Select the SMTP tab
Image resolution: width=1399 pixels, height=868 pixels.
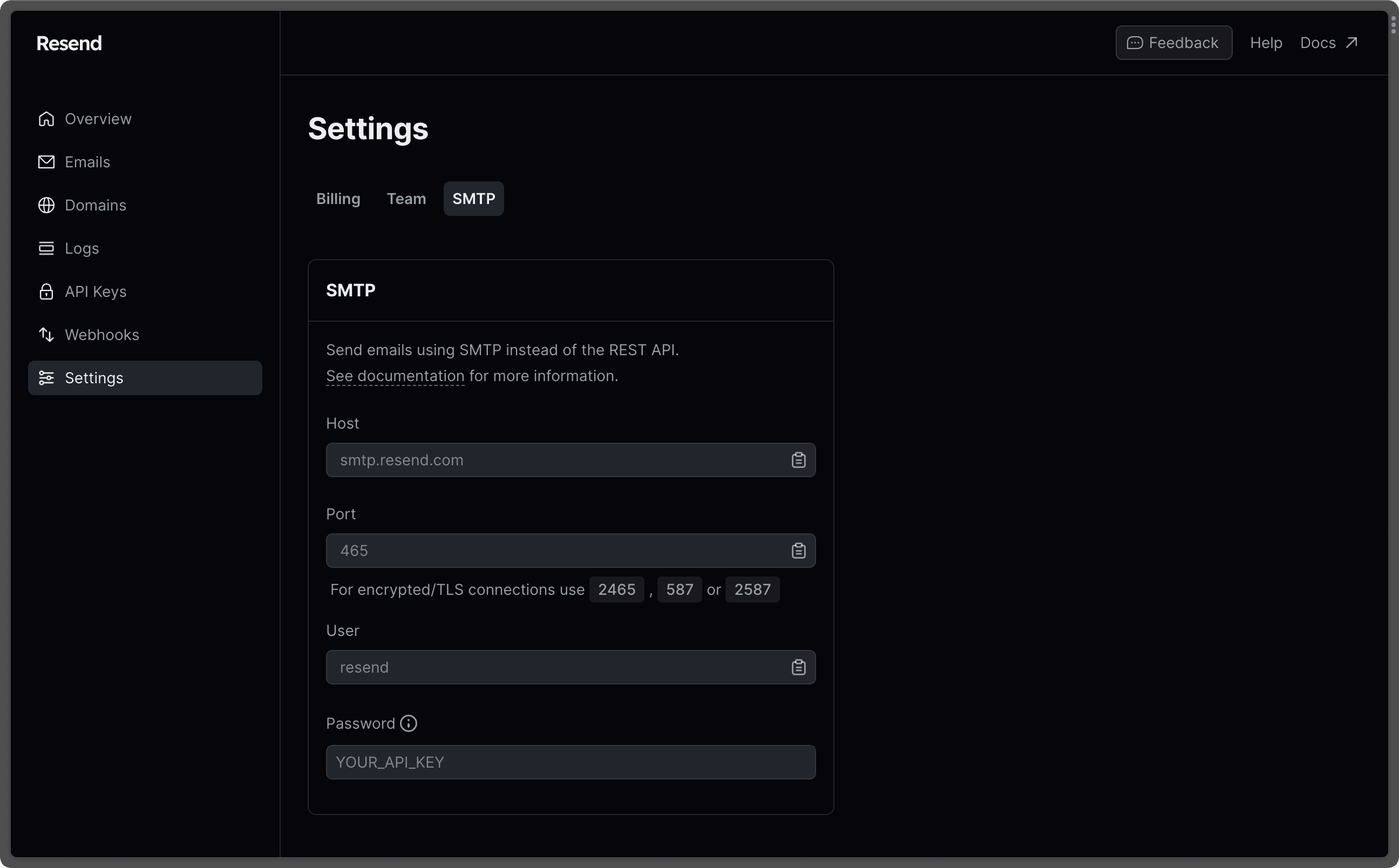click(x=473, y=199)
